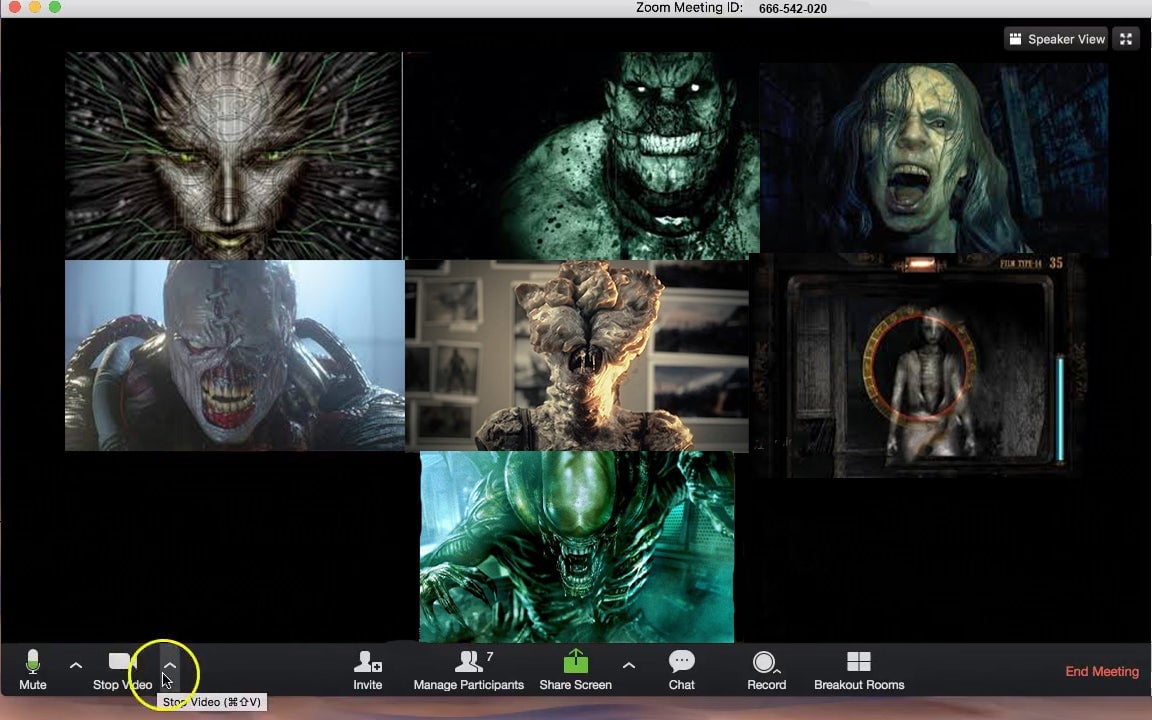Enter full screen using the expand icon
This screenshot has width=1152, height=720.
(1126, 39)
